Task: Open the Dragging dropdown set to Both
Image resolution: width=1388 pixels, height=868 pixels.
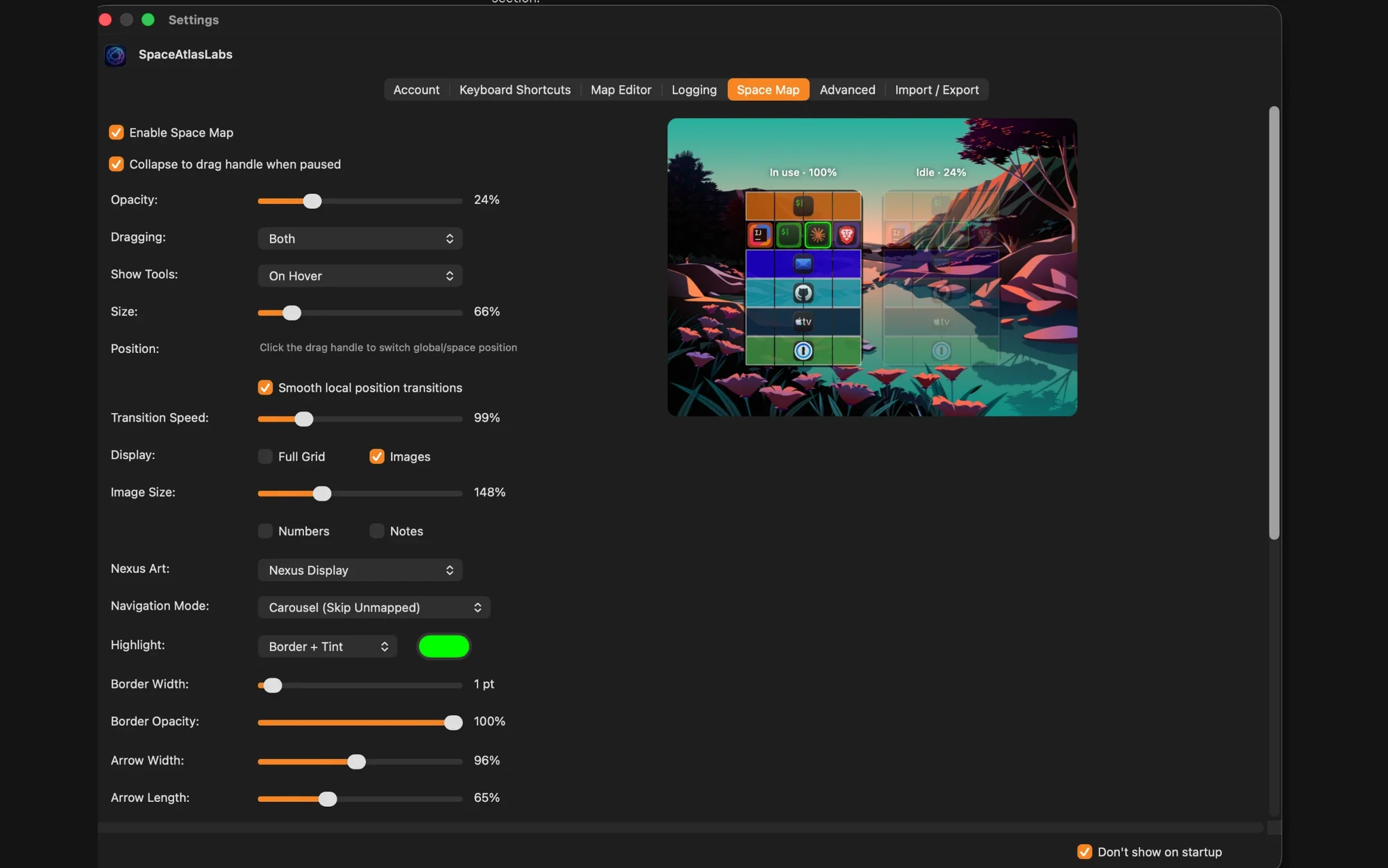Action: [360, 238]
